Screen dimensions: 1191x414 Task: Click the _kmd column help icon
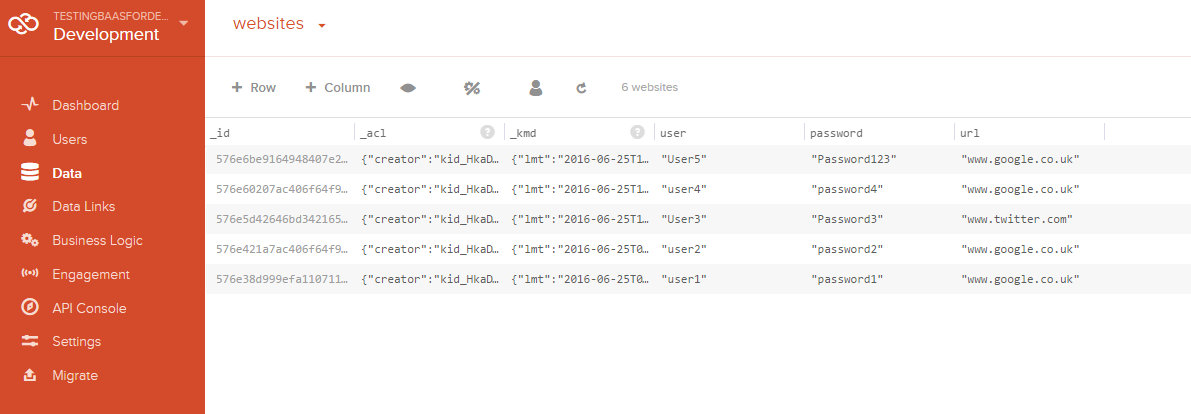click(x=637, y=132)
